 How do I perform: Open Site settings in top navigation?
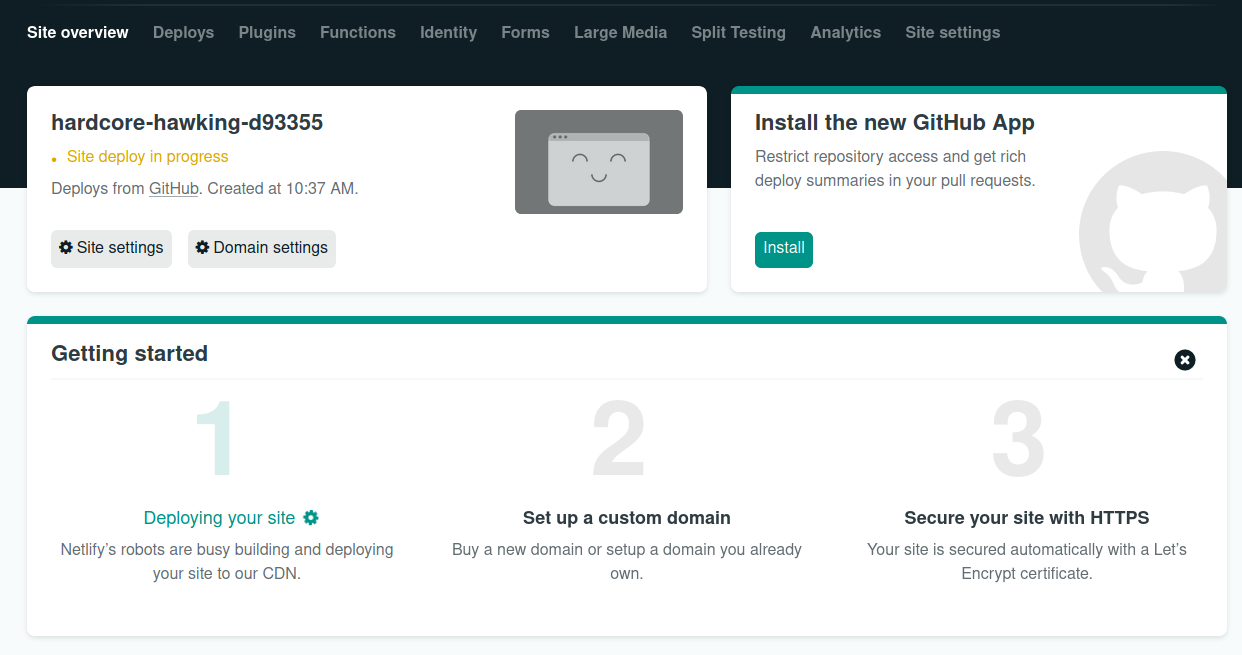point(952,32)
